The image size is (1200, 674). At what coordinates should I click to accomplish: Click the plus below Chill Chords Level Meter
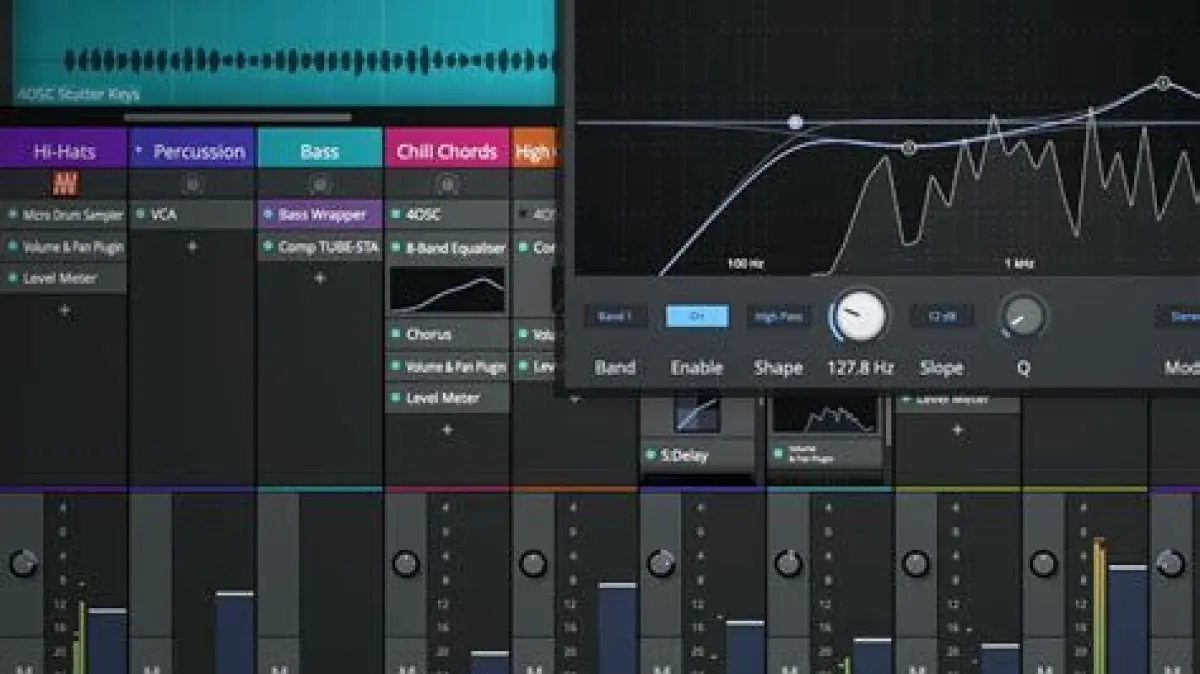point(447,430)
